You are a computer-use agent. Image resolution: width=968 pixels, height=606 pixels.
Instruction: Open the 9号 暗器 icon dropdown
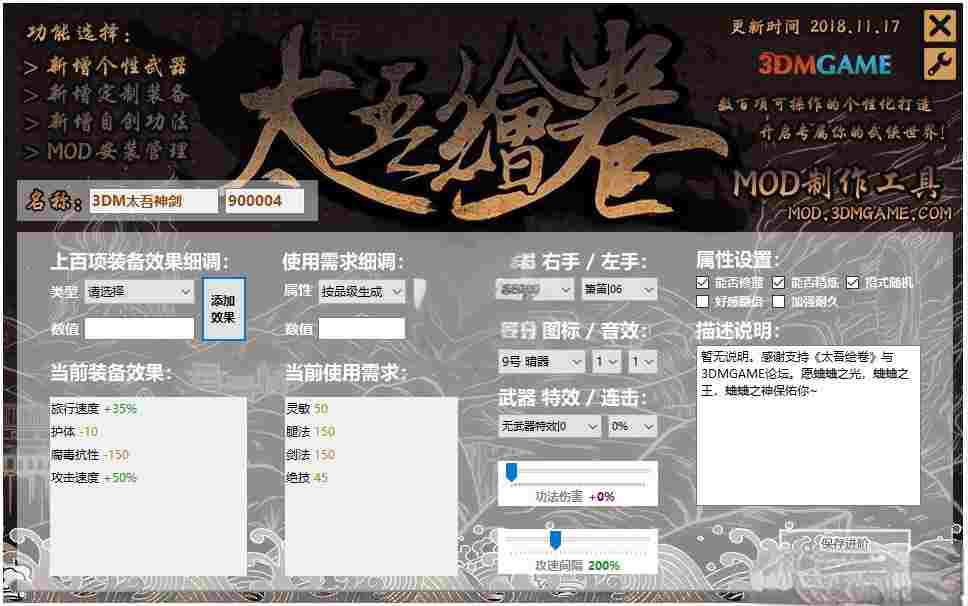[541, 362]
